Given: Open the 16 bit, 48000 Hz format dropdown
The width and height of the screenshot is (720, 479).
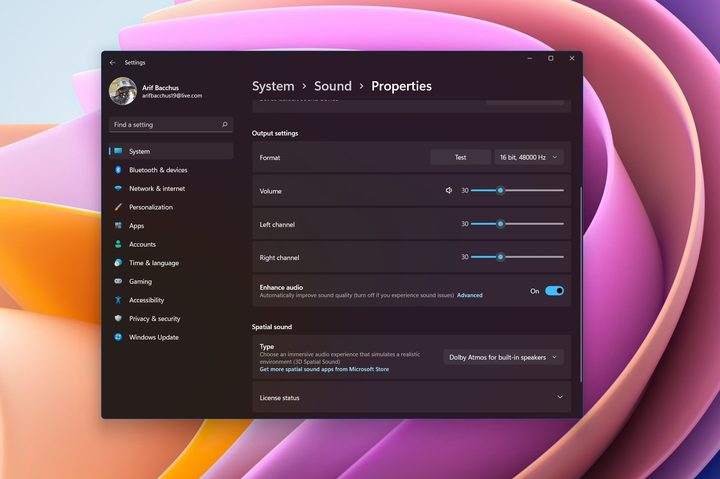Looking at the screenshot, I should (x=529, y=157).
